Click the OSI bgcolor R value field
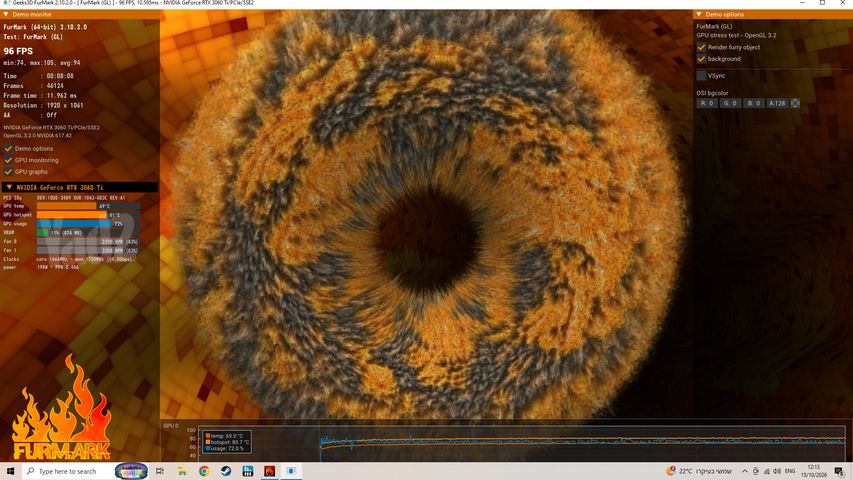Screen dimensions: 853x480 pyautogui.click(x=707, y=103)
